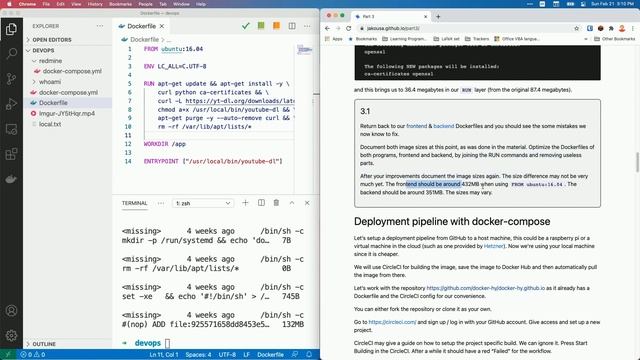Viewport: 640px width, 360px height.
Task: Click the LF end-of-line setting
Action: 247,355
